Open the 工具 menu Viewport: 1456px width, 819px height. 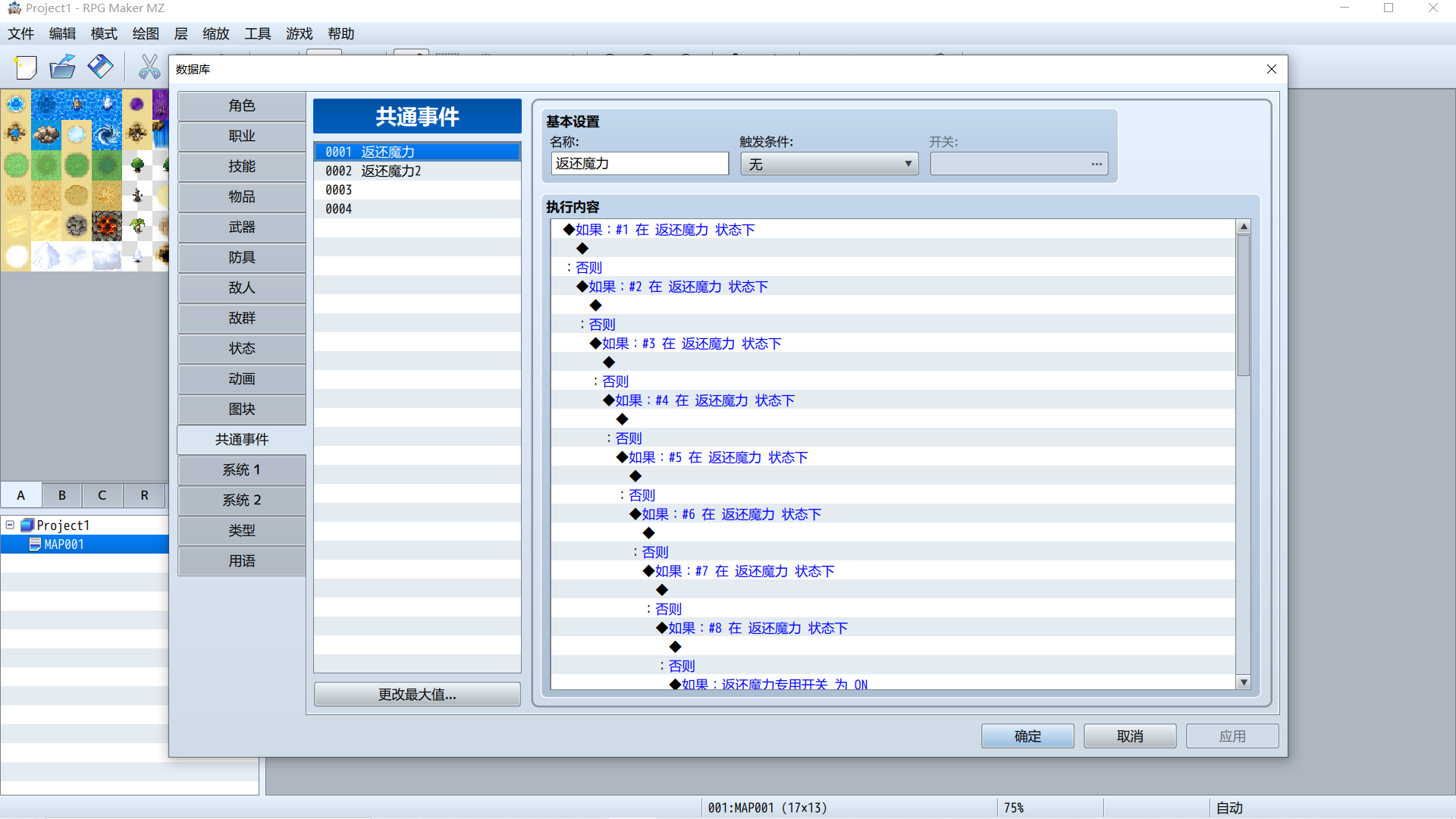tap(258, 33)
